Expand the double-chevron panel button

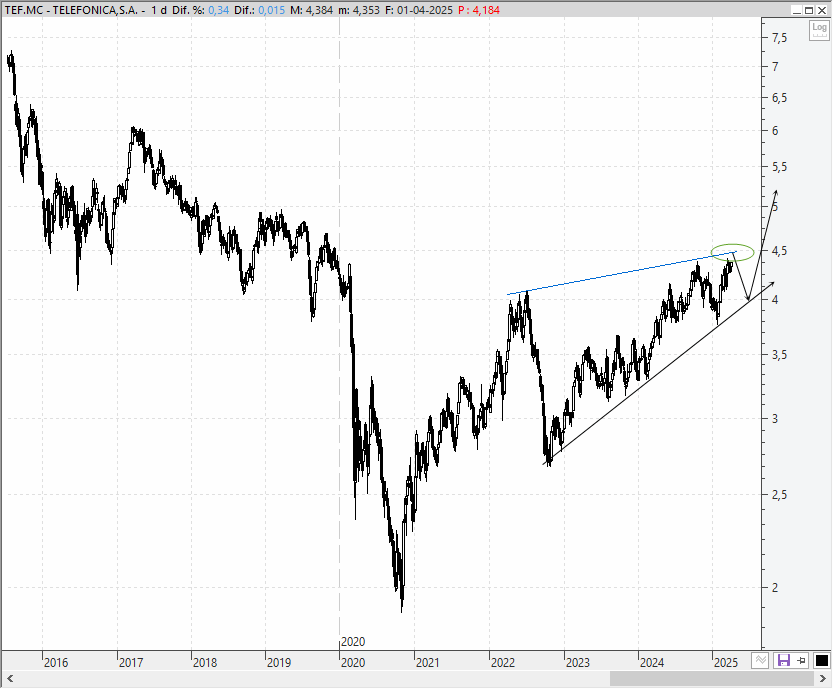coord(761,660)
